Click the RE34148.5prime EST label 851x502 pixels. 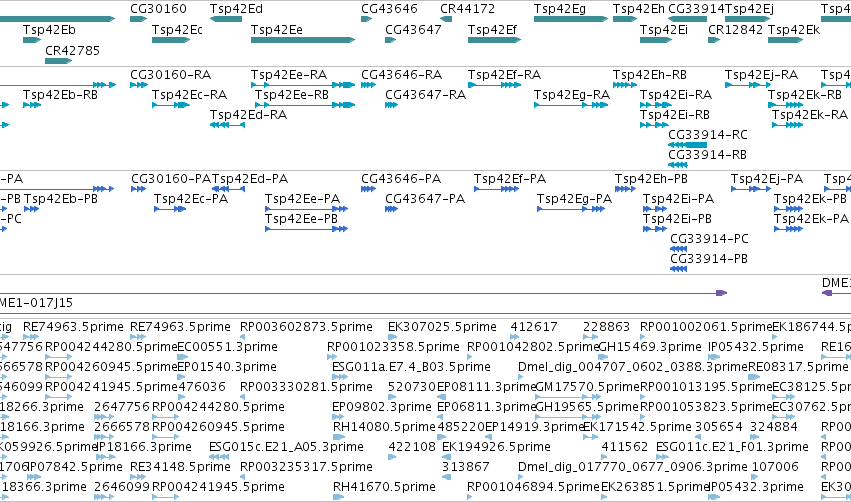(180, 467)
